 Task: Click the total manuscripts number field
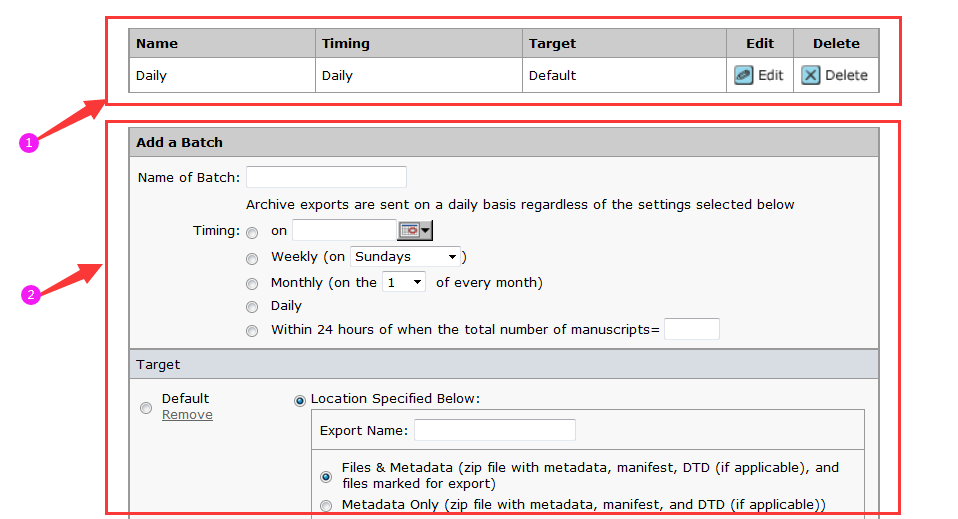[x=691, y=329]
